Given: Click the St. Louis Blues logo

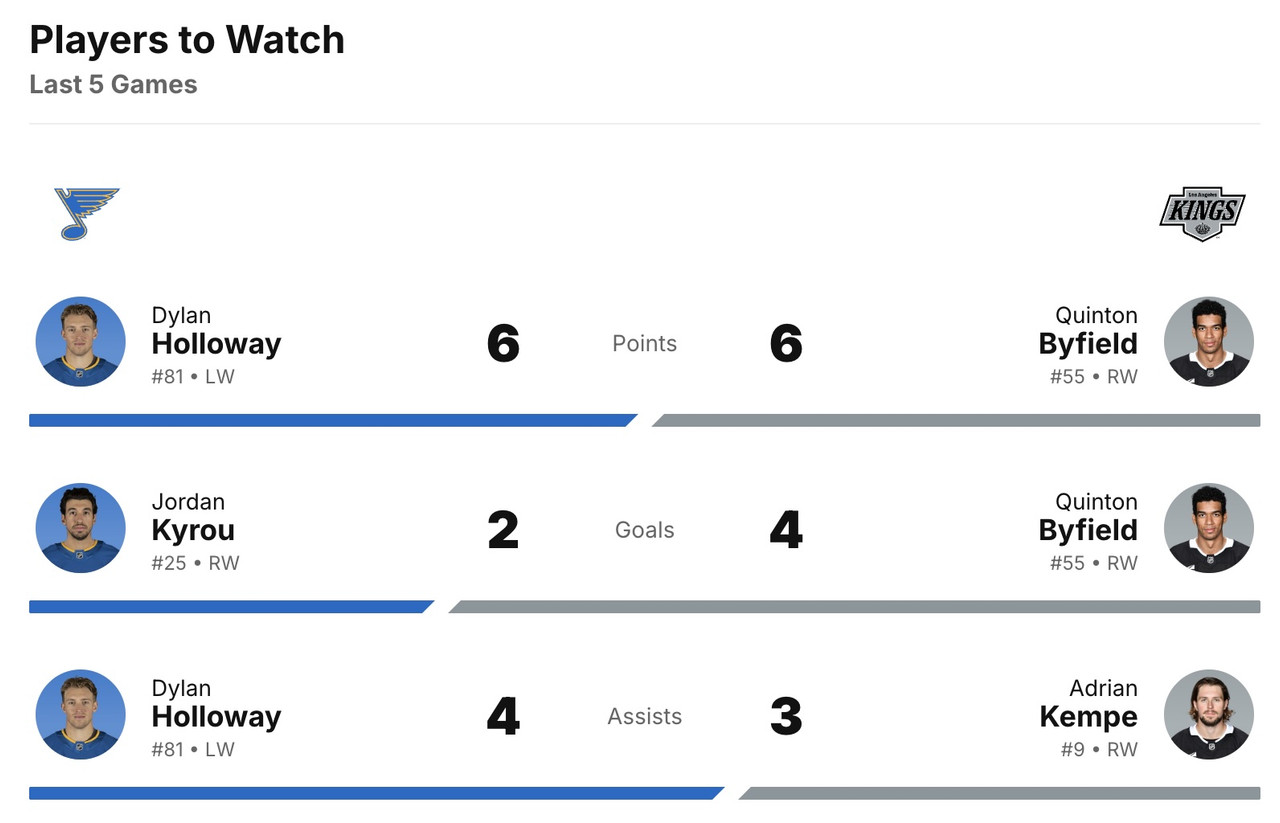Looking at the screenshot, I should 86,213.
